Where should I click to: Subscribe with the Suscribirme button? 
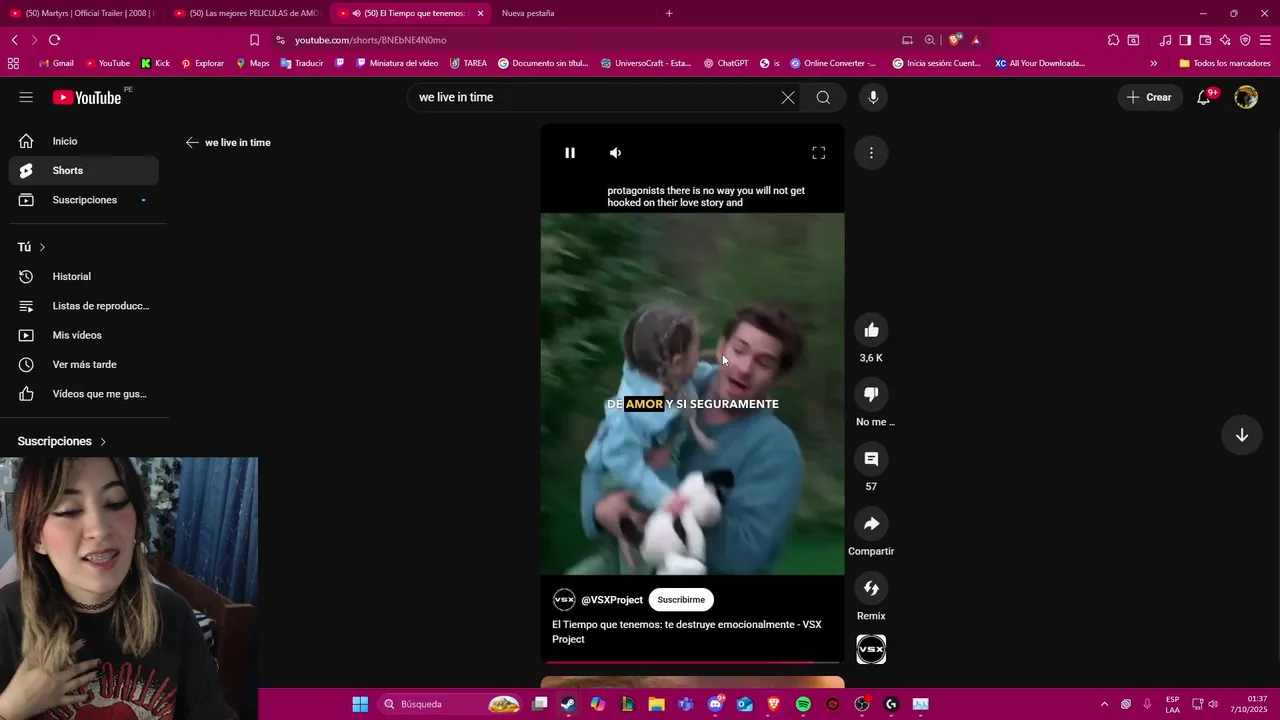(681, 600)
